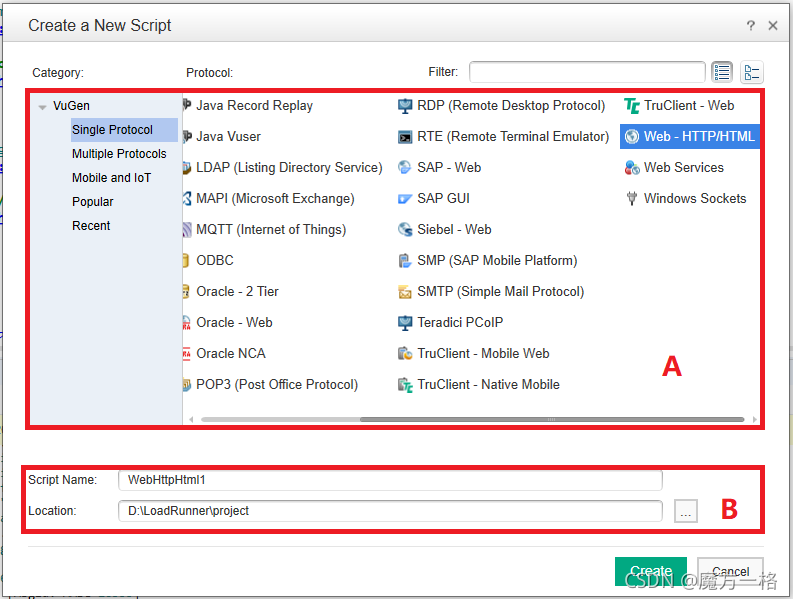Click the Siebel - Web protocol icon

click(x=405, y=230)
